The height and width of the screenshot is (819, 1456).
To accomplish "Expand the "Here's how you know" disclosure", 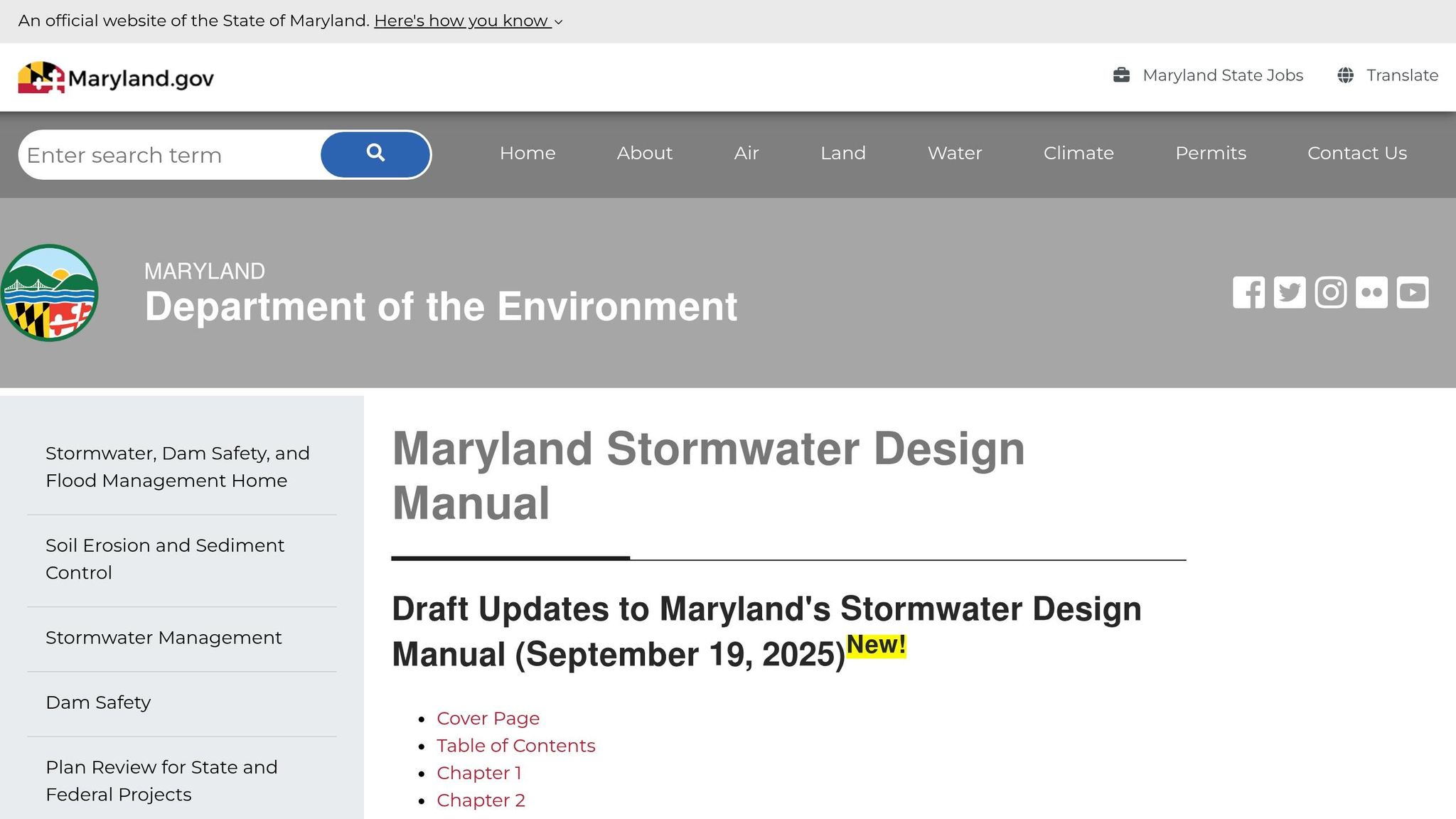I will [462, 21].
